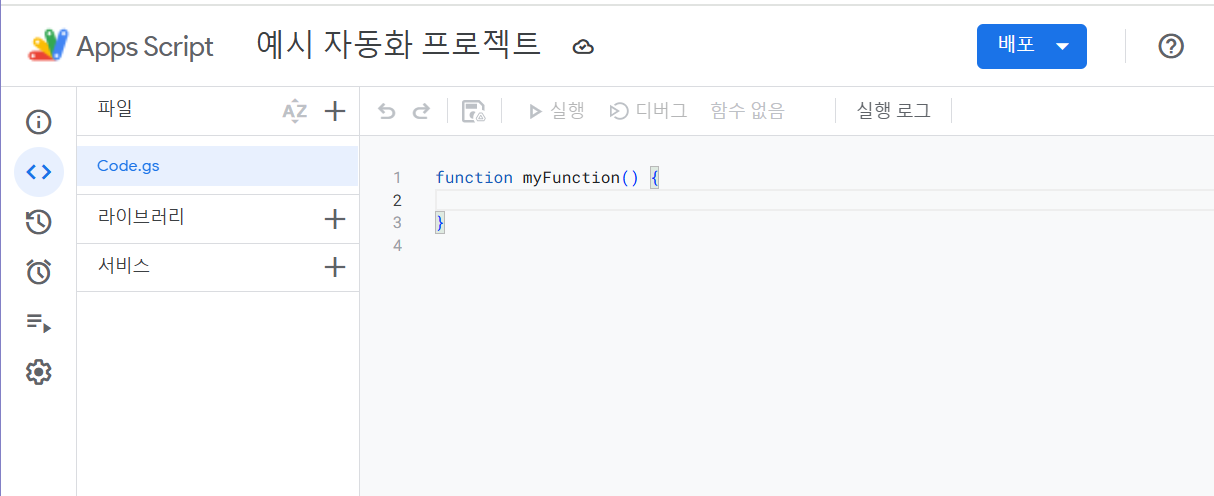Open help via question mark icon
This screenshot has height=496, width=1214.
(1171, 46)
